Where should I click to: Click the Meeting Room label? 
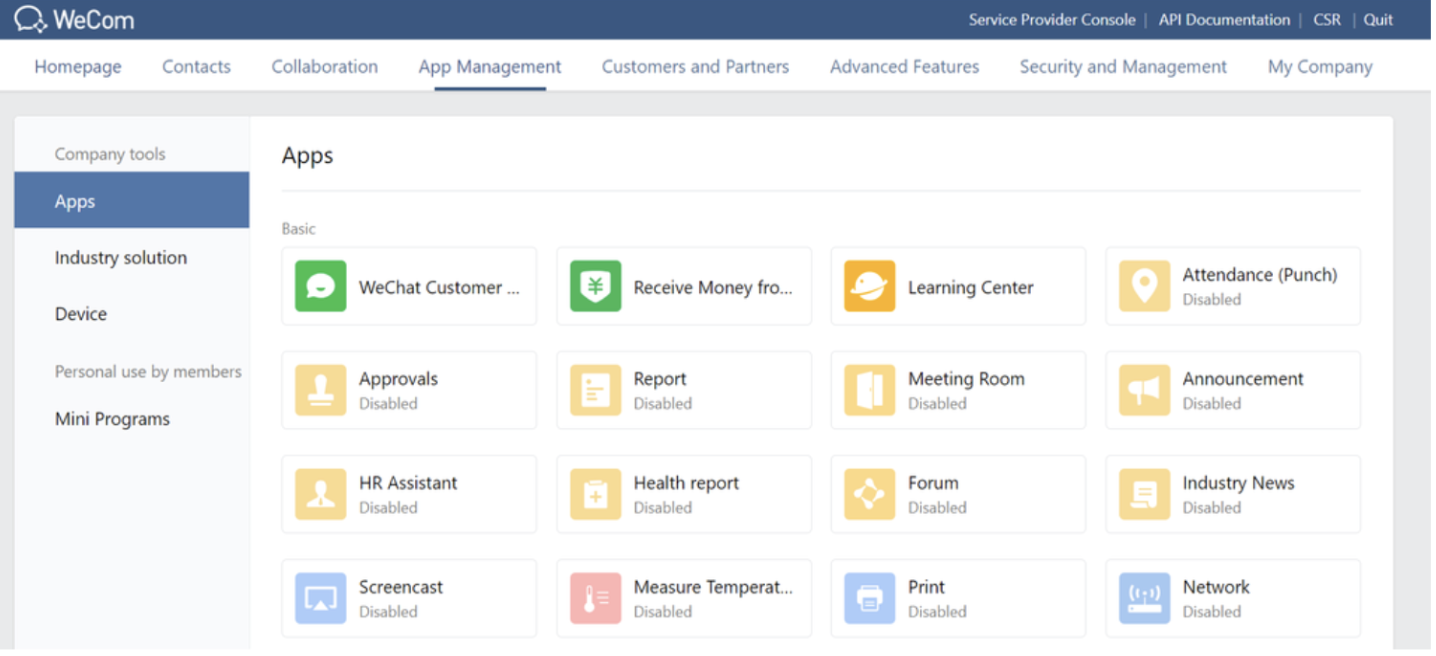[966, 379]
